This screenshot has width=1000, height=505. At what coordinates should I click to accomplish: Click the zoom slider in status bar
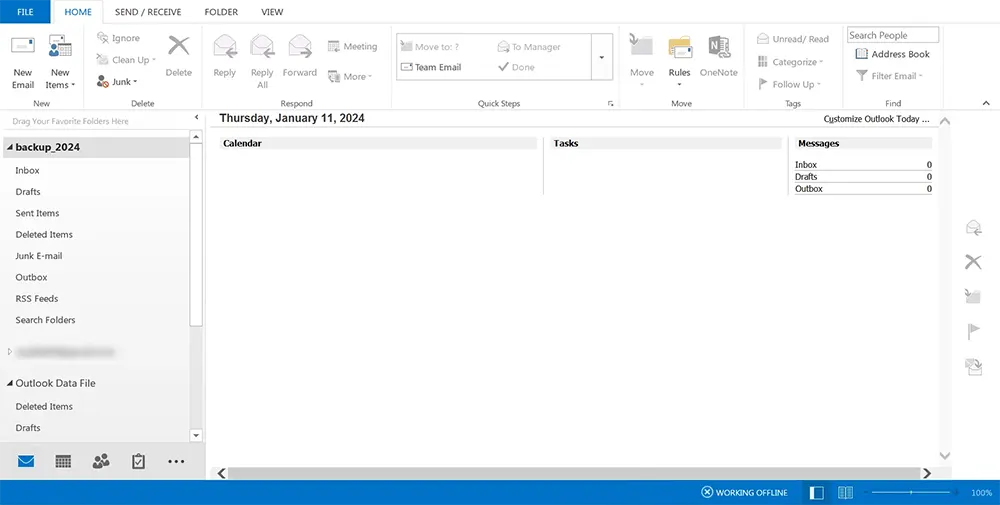tap(911, 492)
